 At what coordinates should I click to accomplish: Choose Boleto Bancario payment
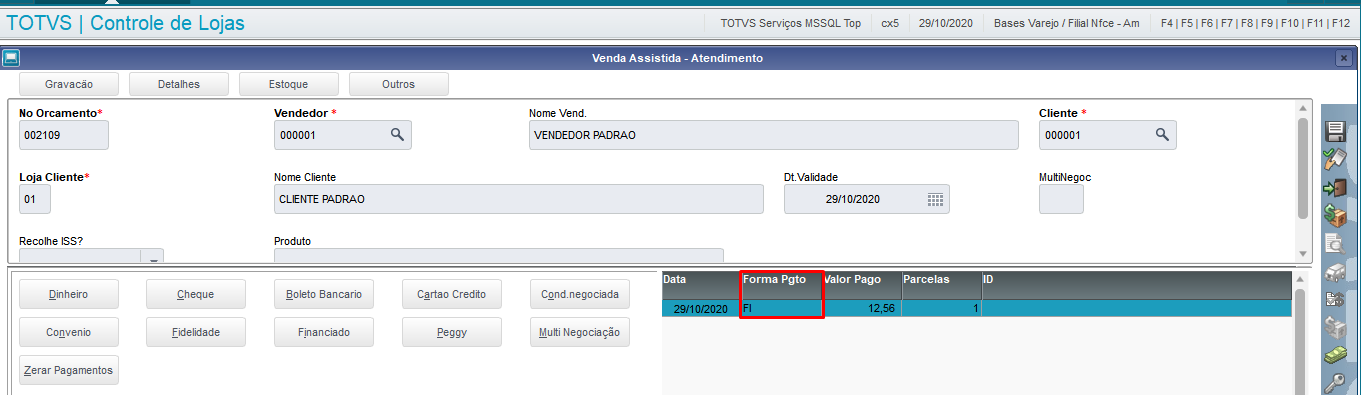click(324, 294)
